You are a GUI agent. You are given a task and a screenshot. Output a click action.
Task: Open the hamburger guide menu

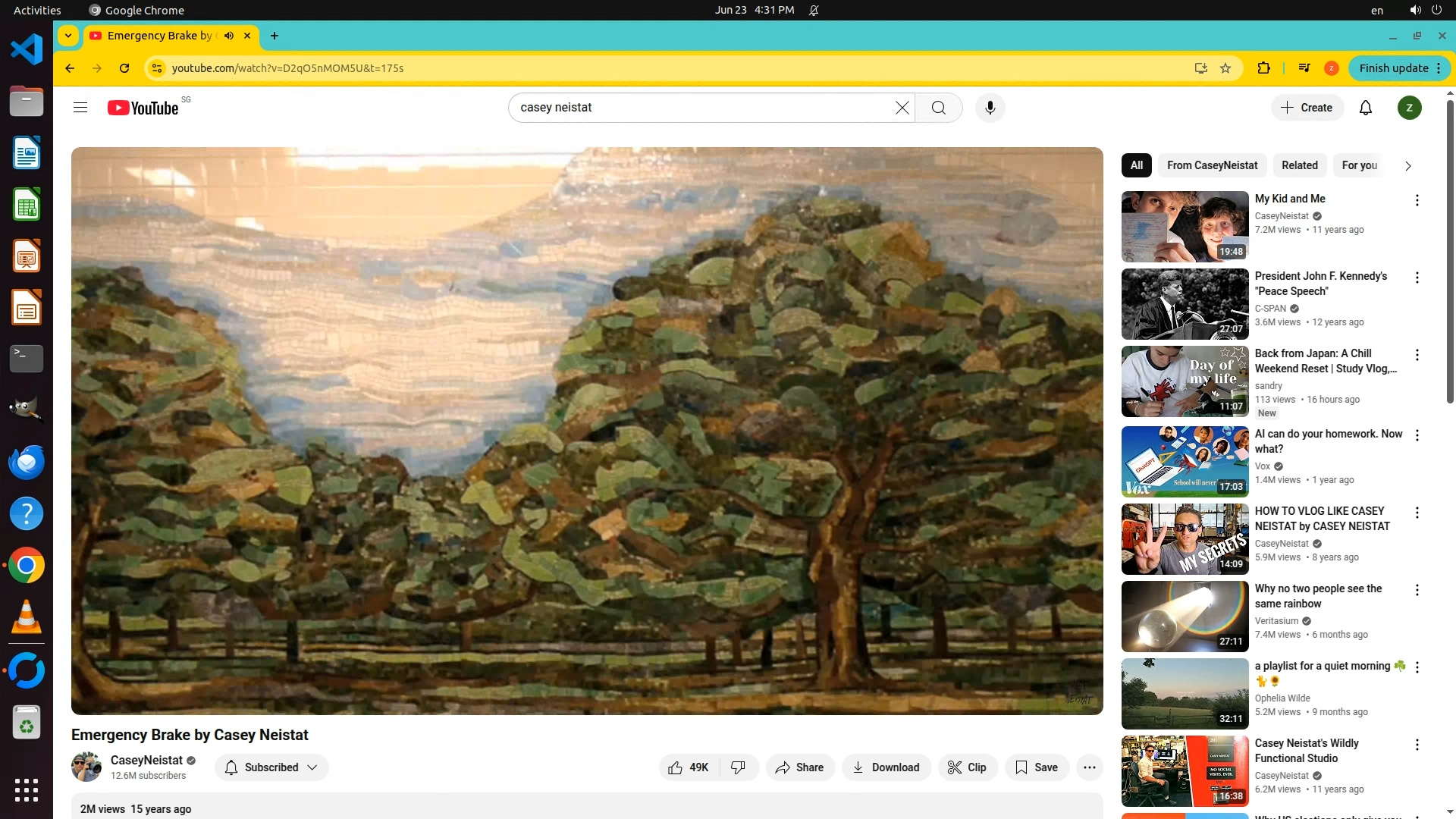[x=80, y=108]
